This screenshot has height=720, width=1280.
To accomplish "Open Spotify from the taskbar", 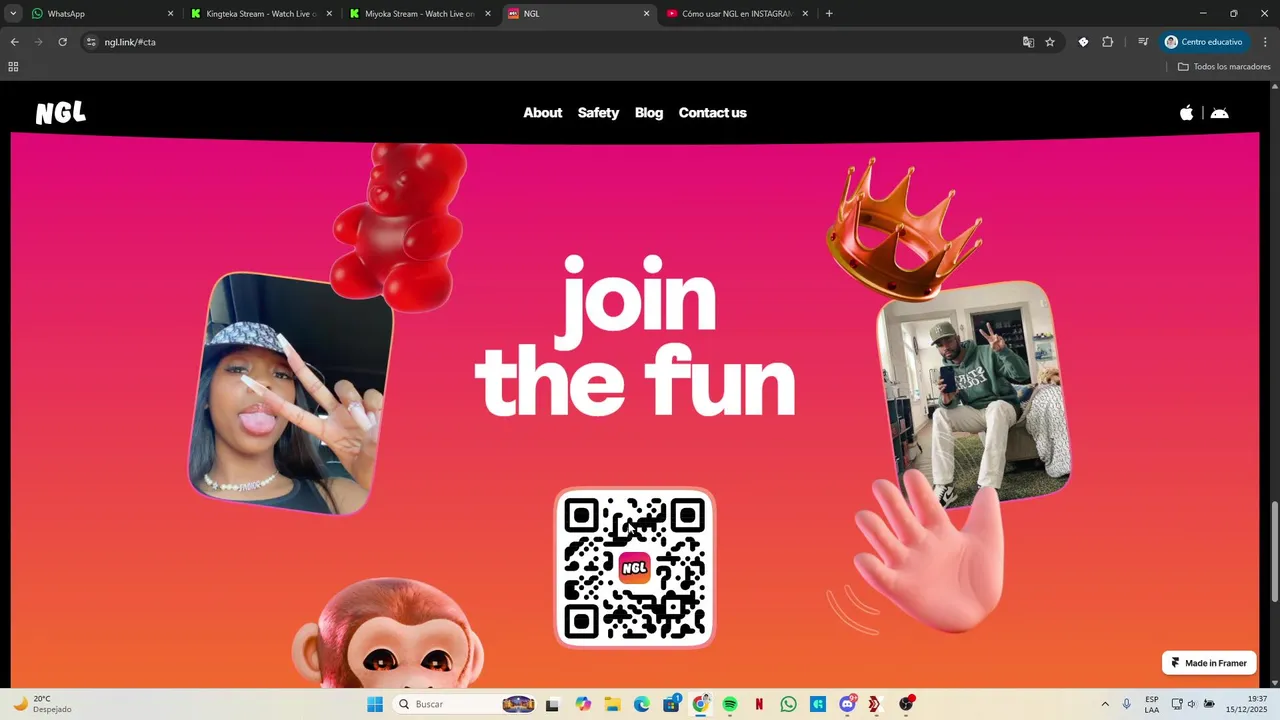I will 730,704.
